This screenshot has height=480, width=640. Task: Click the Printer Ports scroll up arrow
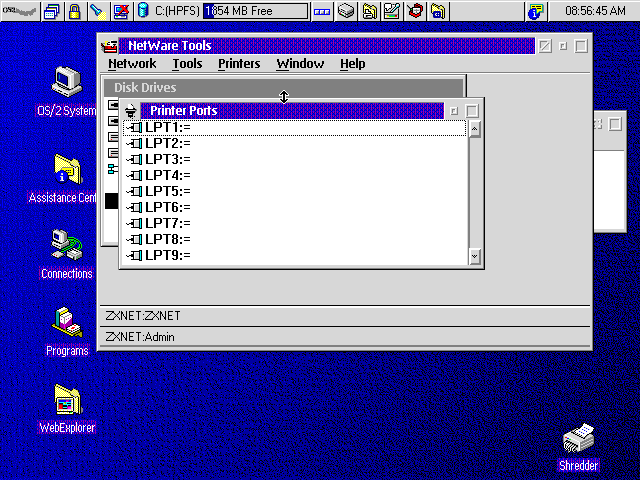(474, 130)
